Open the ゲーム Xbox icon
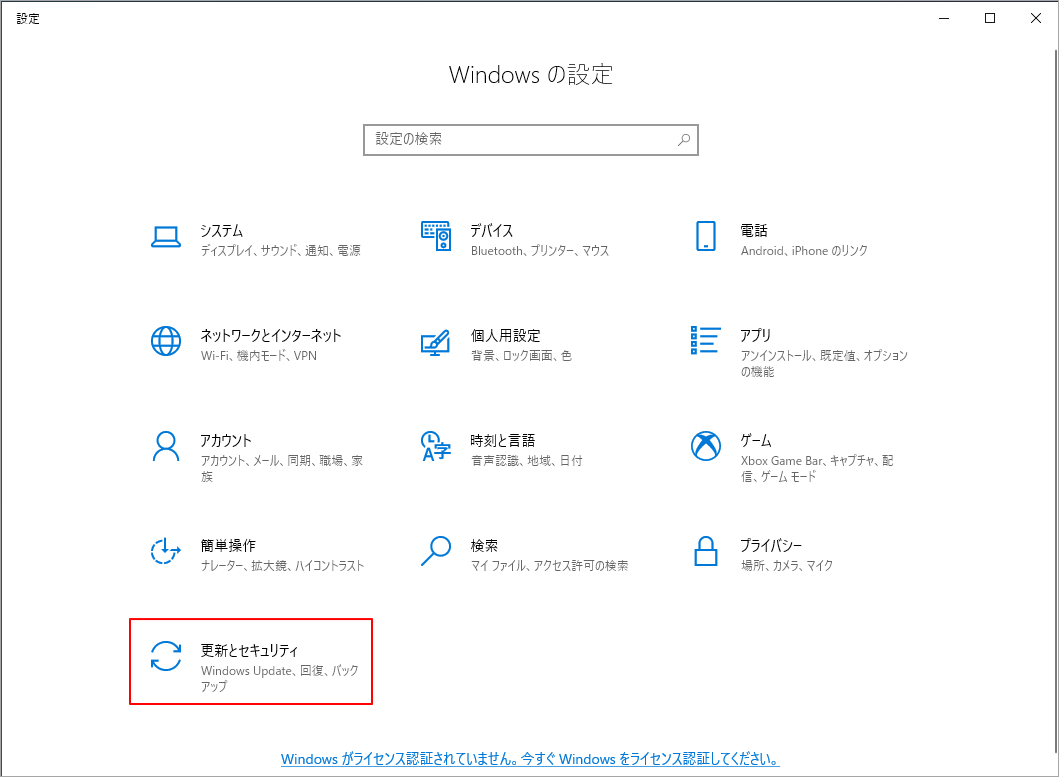Viewport: 1059px width, 777px height. (706, 446)
